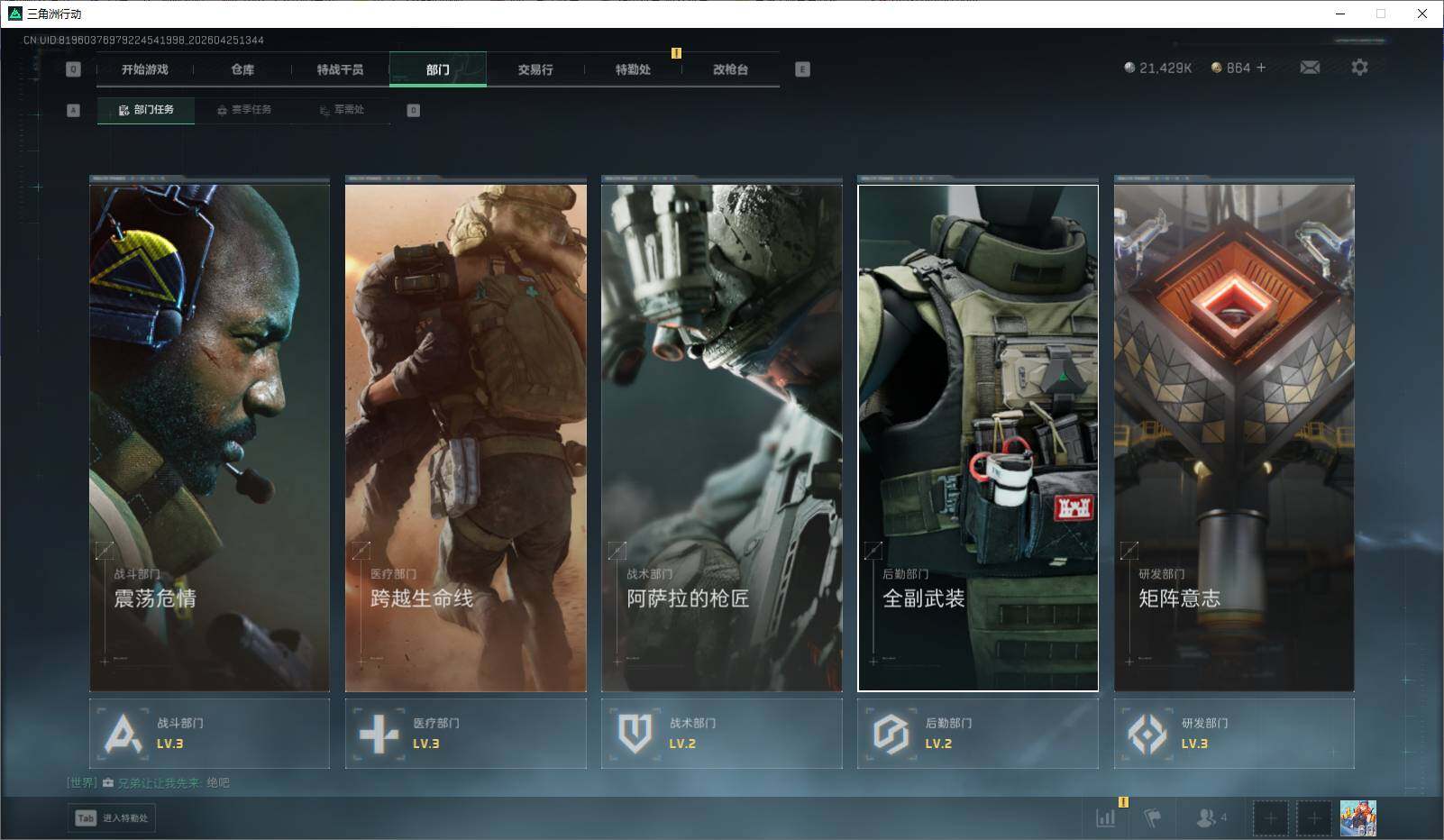1444x840 pixels.
Task: Open the settings gear icon
Action: coord(1359,68)
